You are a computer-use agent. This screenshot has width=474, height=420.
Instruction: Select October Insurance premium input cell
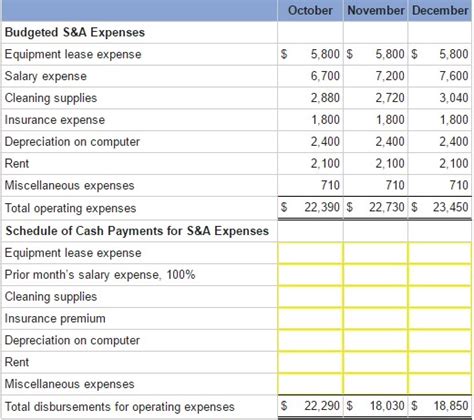[310, 318]
